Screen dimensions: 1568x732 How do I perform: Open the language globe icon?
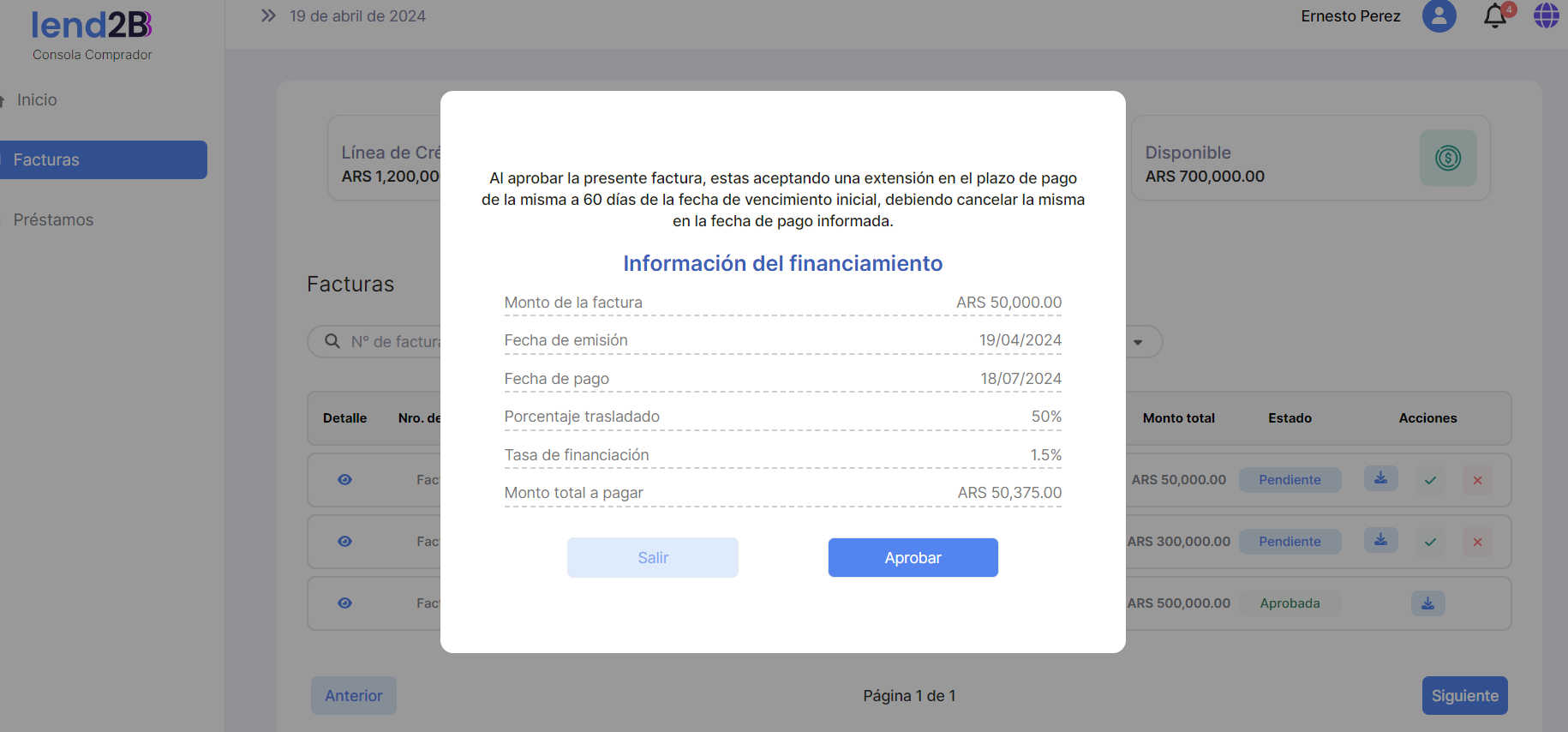tap(1546, 16)
